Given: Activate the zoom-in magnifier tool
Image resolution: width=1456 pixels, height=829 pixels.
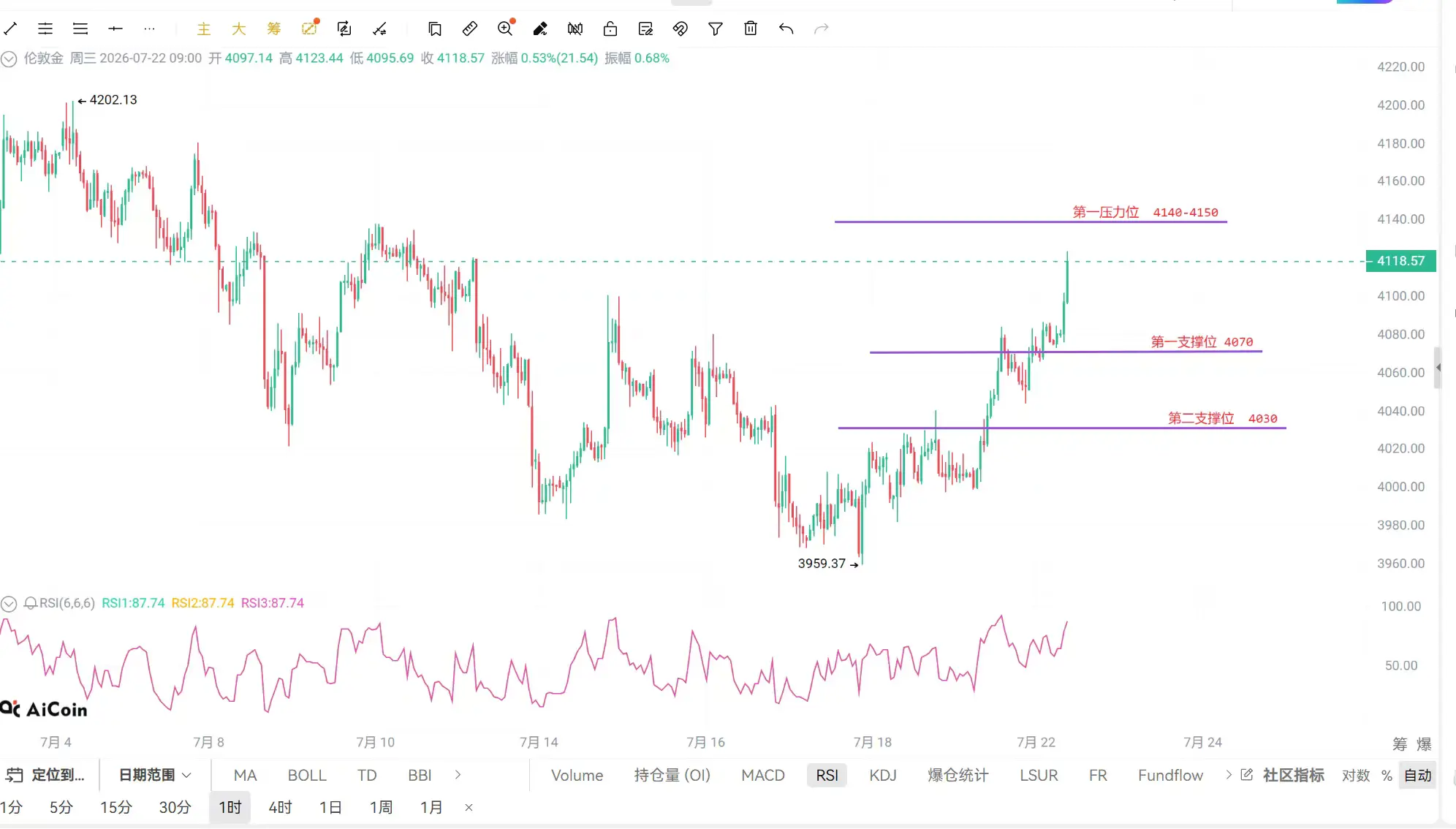Looking at the screenshot, I should coord(506,28).
